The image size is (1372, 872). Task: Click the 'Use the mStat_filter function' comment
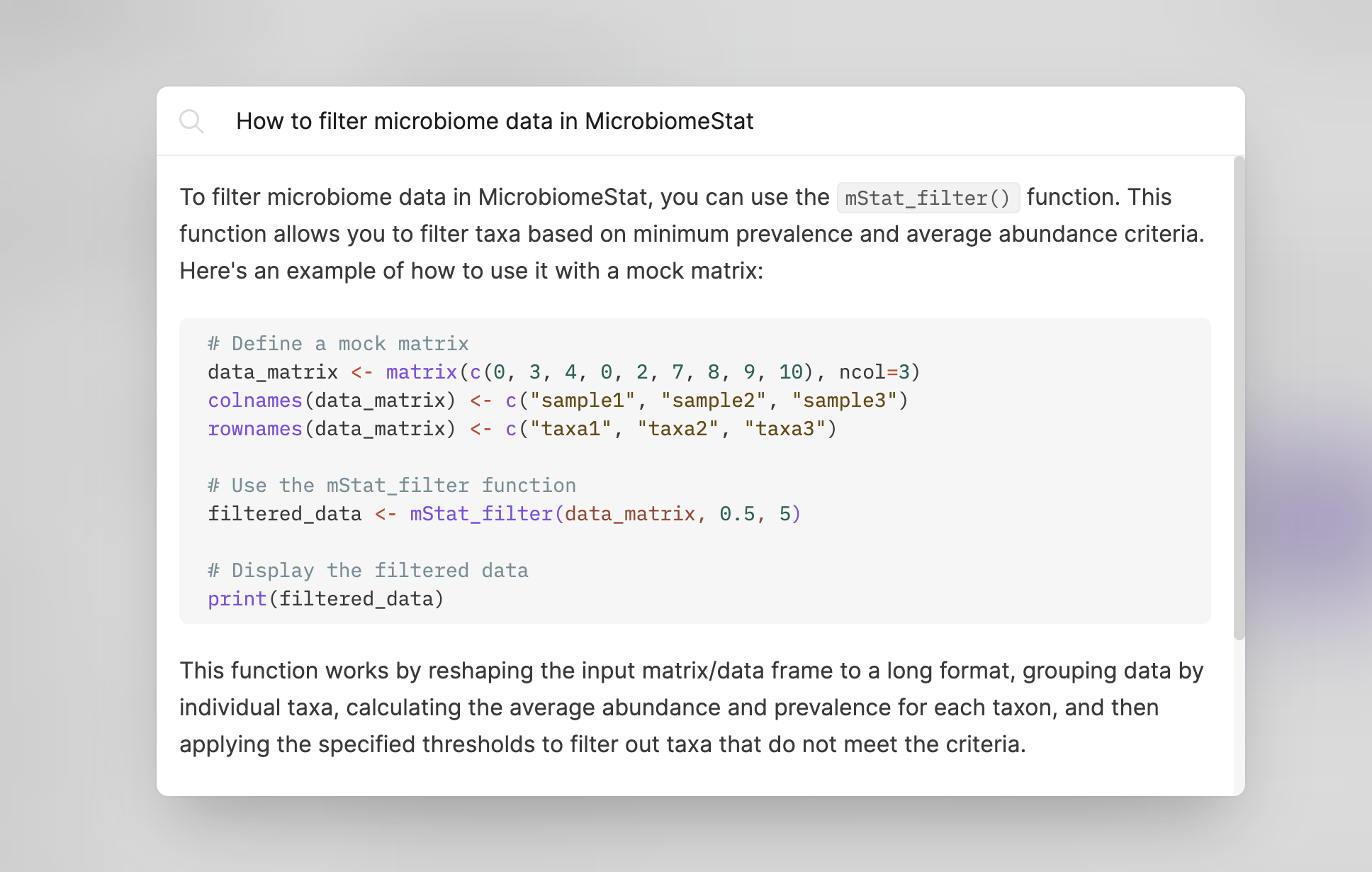point(392,486)
